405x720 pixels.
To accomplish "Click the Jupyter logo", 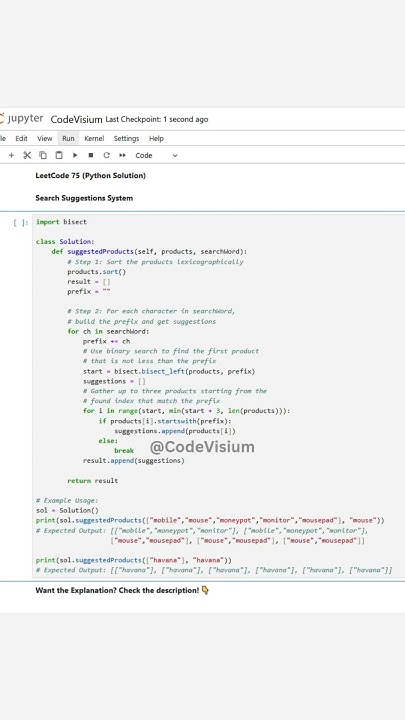I will click(22, 119).
